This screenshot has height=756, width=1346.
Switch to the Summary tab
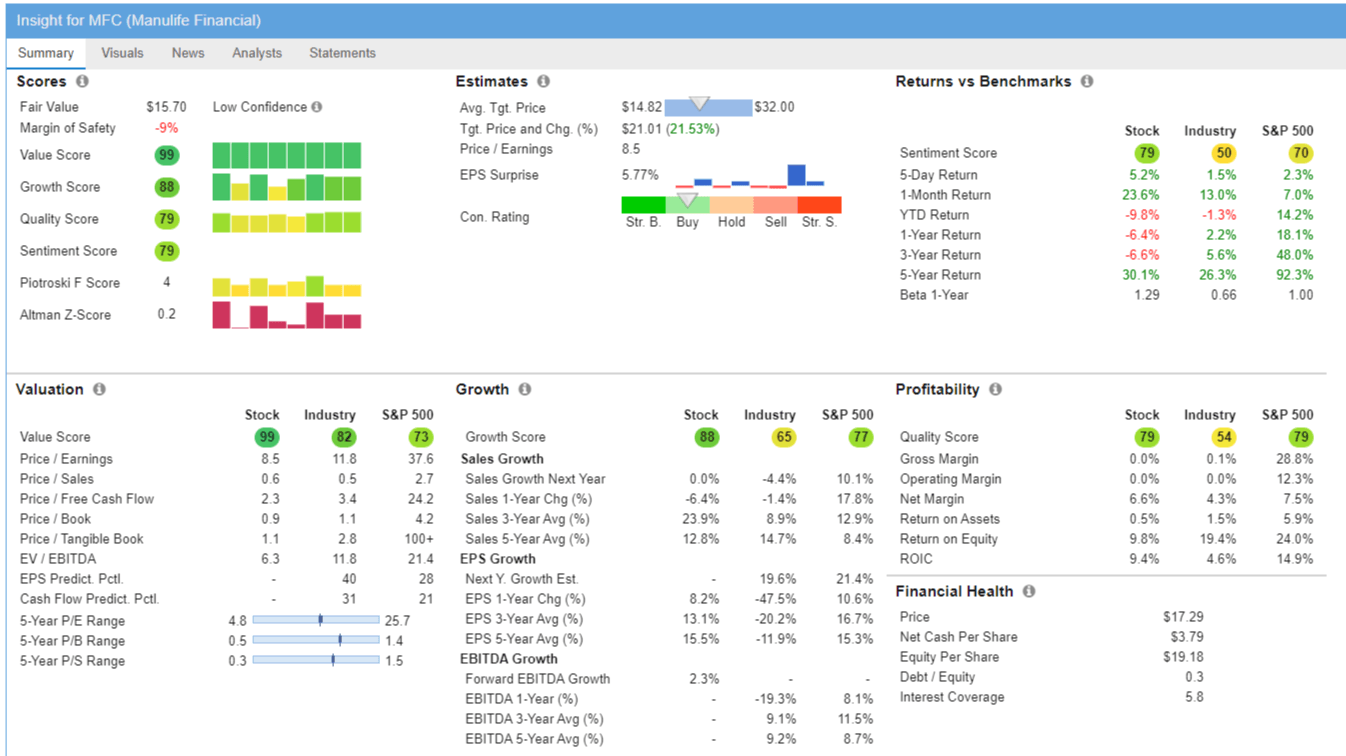(46, 53)
